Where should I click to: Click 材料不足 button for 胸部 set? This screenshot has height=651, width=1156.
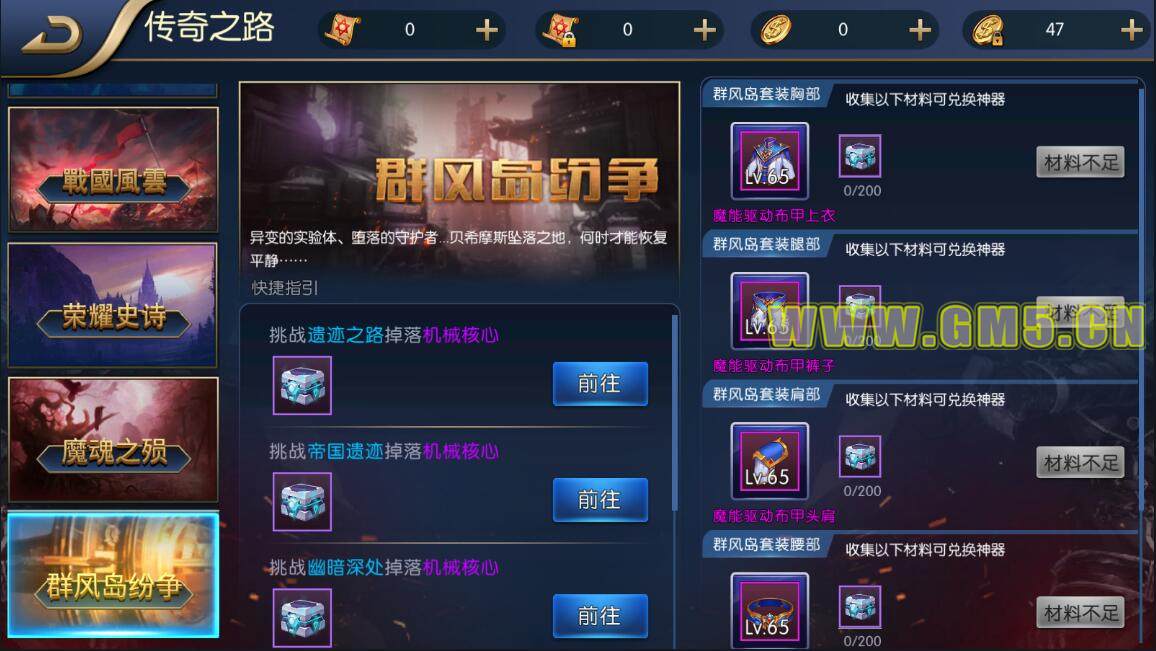tap(1080, 162)
